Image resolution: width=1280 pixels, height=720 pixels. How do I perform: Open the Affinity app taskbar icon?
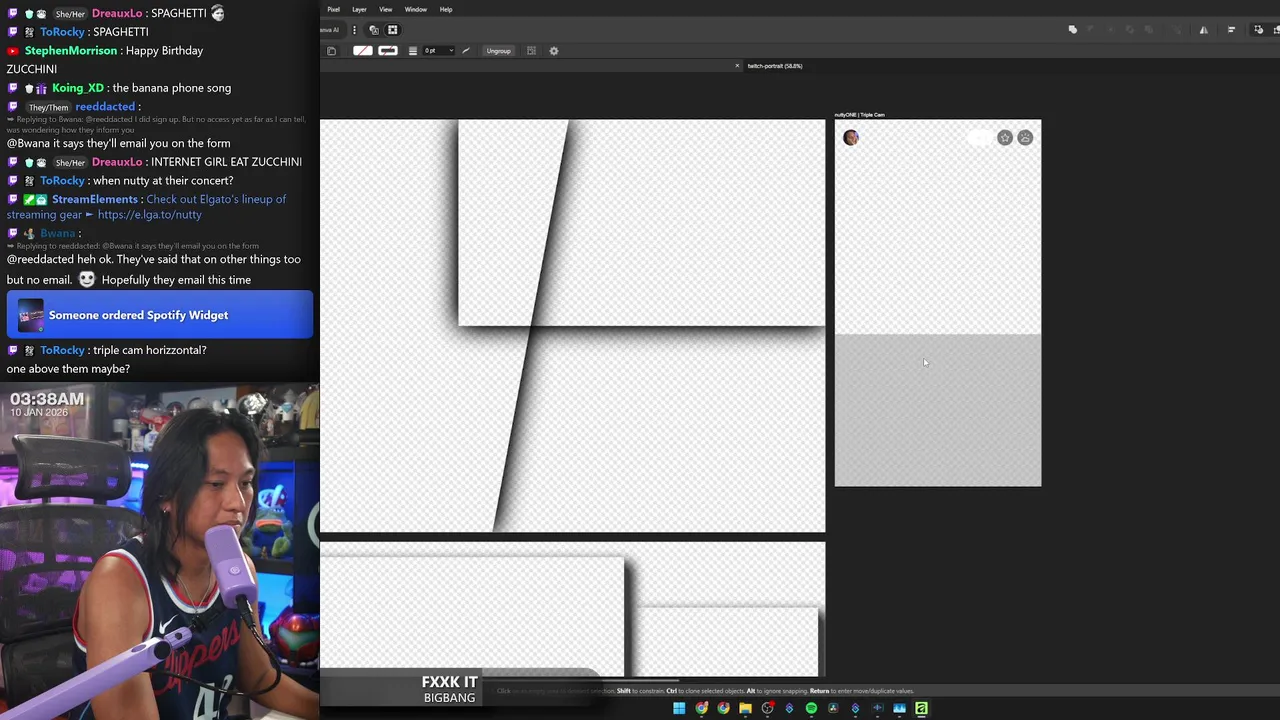tap(921, 708)
